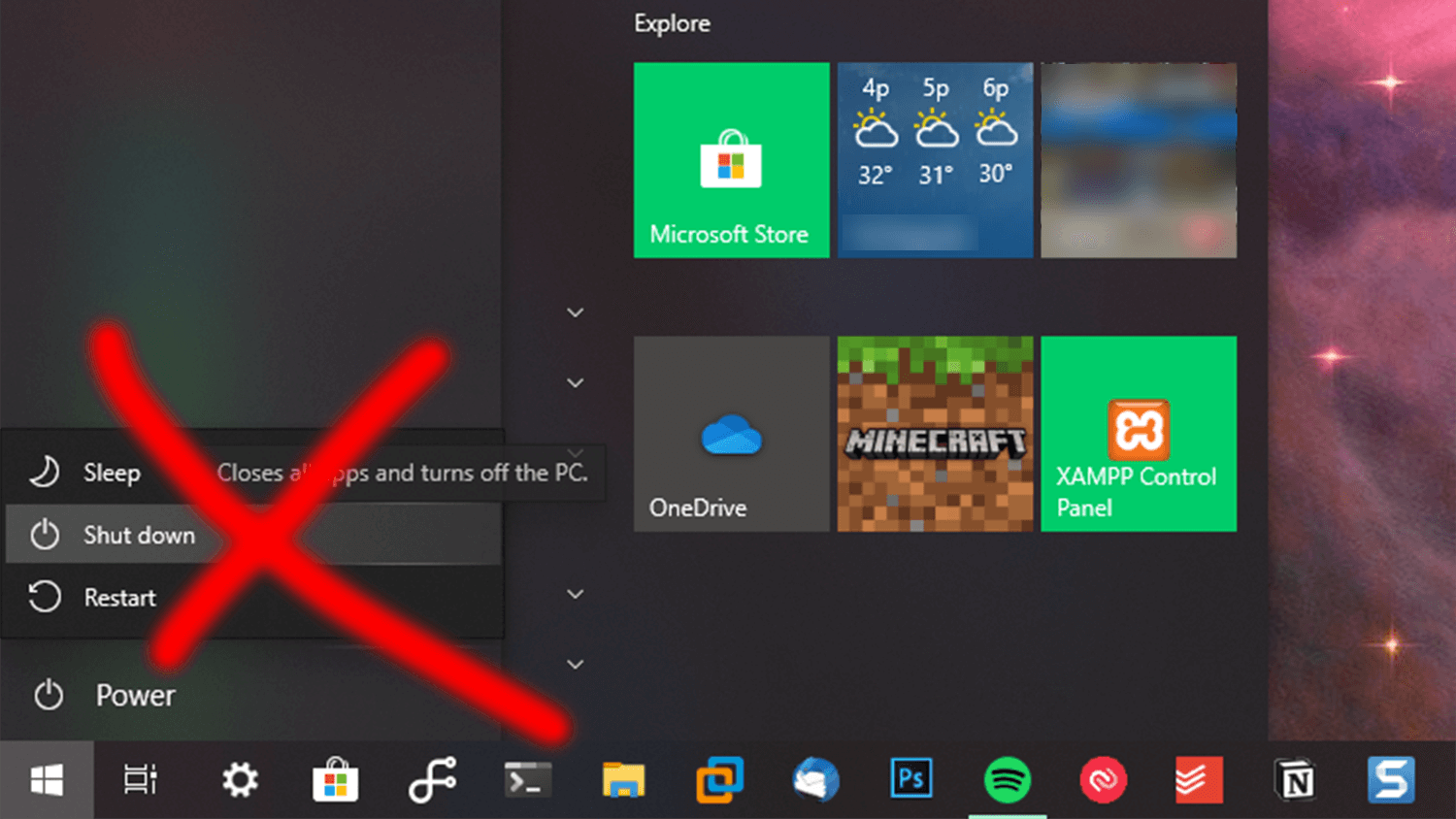This screenshot has height=819, width=1456.
Task: Select Shut down from the power menu
Action: 138,535
